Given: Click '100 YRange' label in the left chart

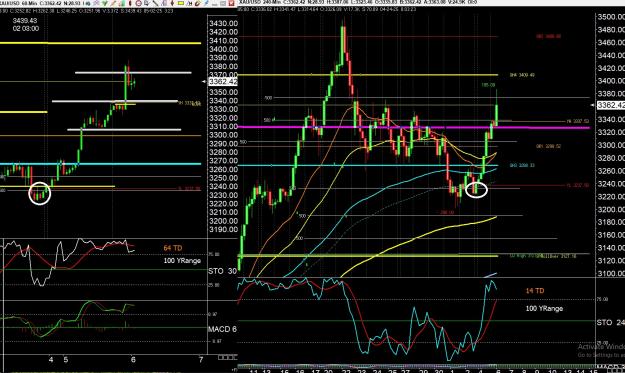Looking at the screenshot, I should [x=182, y=261].
